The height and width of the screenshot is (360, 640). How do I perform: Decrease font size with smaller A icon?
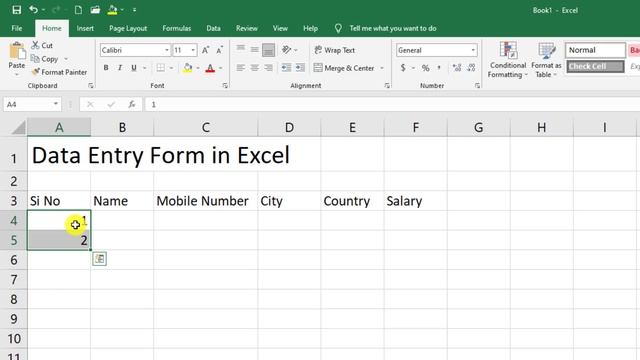(x=220, y=50)
